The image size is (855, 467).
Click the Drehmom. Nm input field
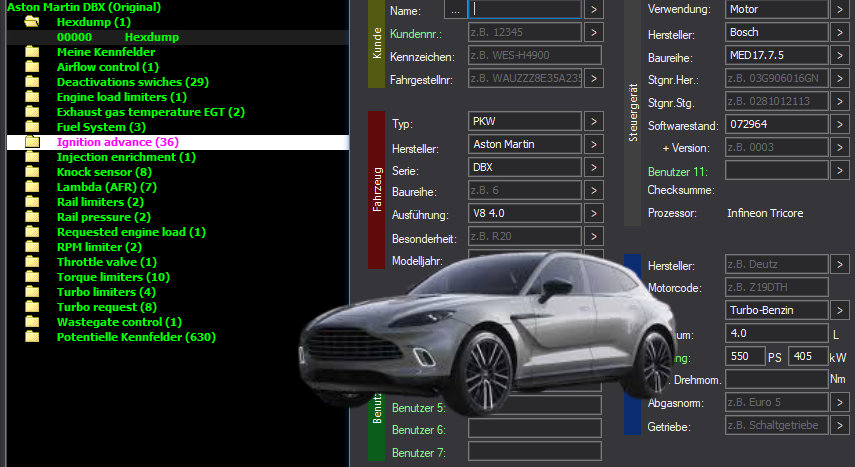pyautogui.click(x=776, y=379)
